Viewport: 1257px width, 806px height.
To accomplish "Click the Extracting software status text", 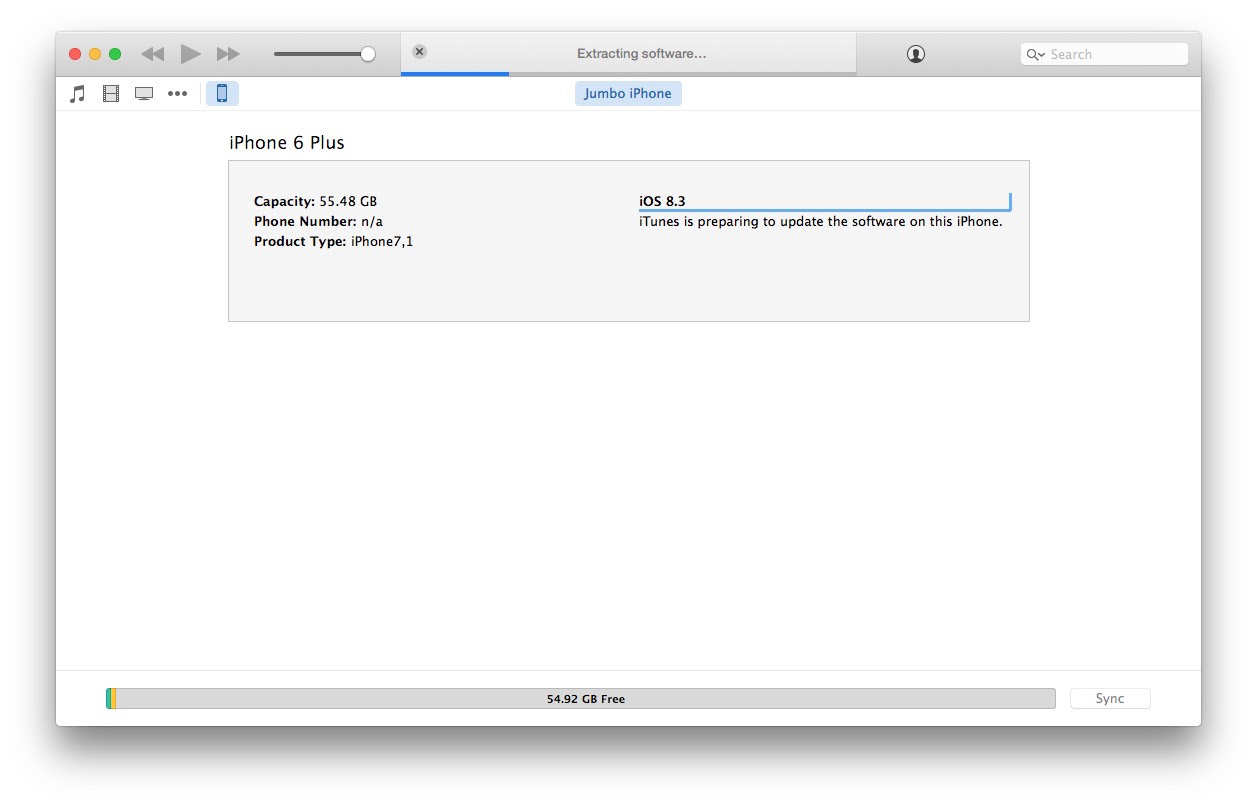I will coord(641,54).
